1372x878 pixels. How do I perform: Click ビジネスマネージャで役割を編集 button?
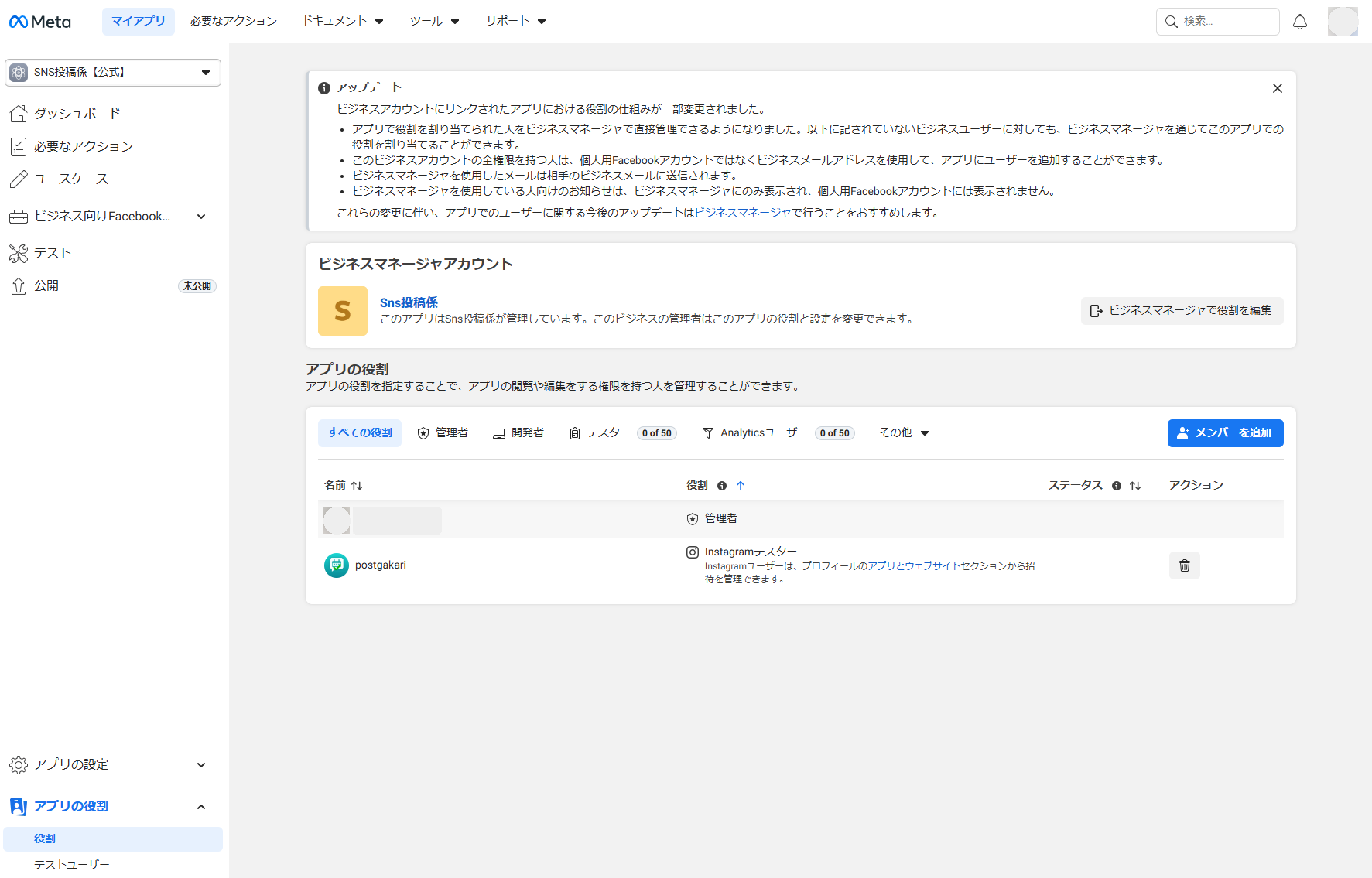1182,310
